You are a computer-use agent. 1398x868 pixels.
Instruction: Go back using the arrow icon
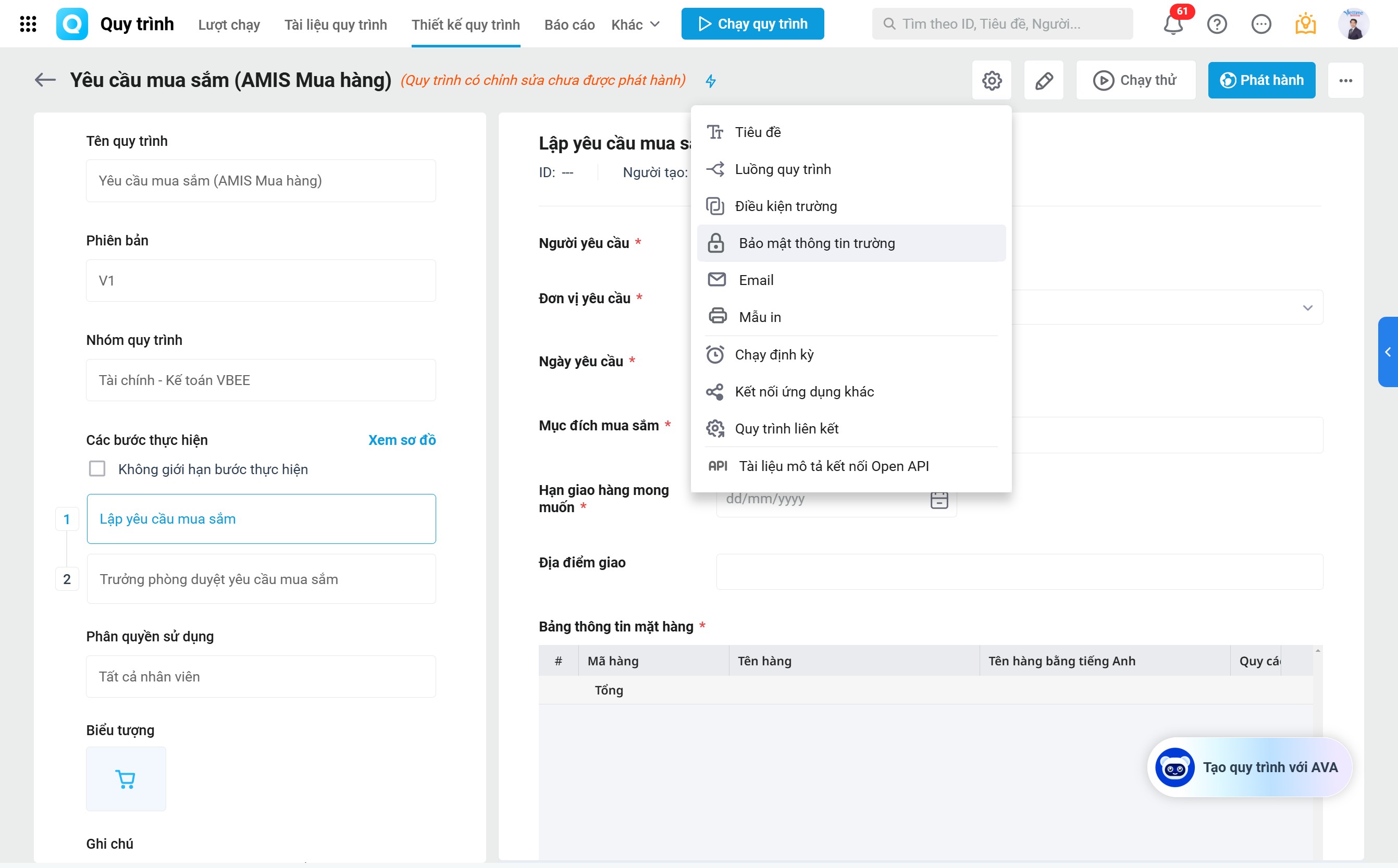45,80
